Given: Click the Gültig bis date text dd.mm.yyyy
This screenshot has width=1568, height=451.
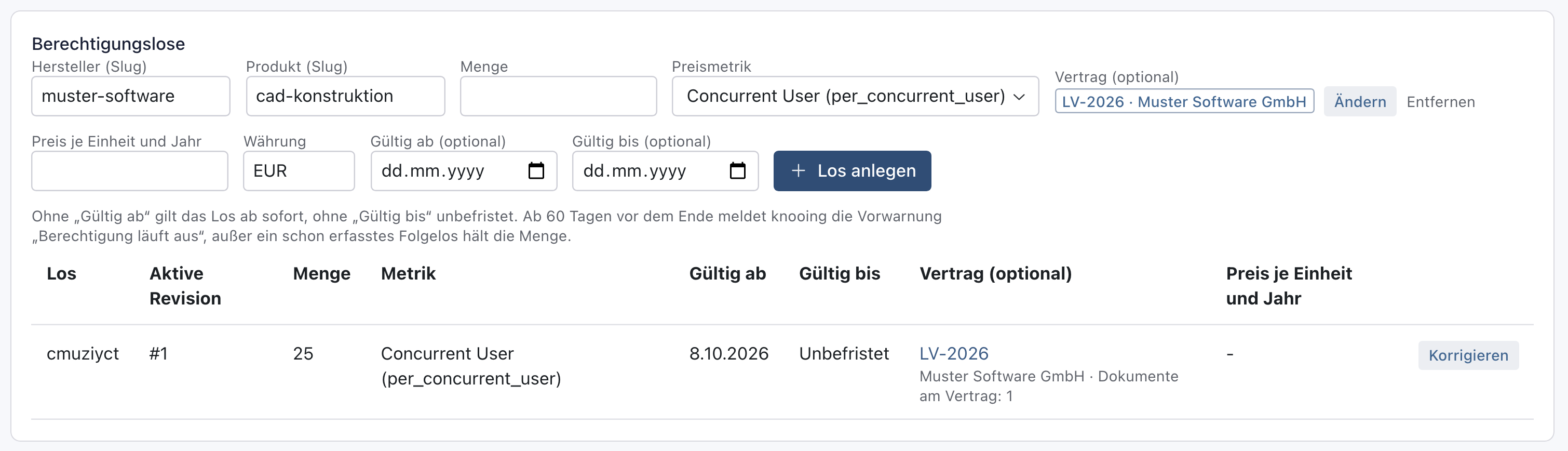Looking at the screenshot, I should point(634,170).
